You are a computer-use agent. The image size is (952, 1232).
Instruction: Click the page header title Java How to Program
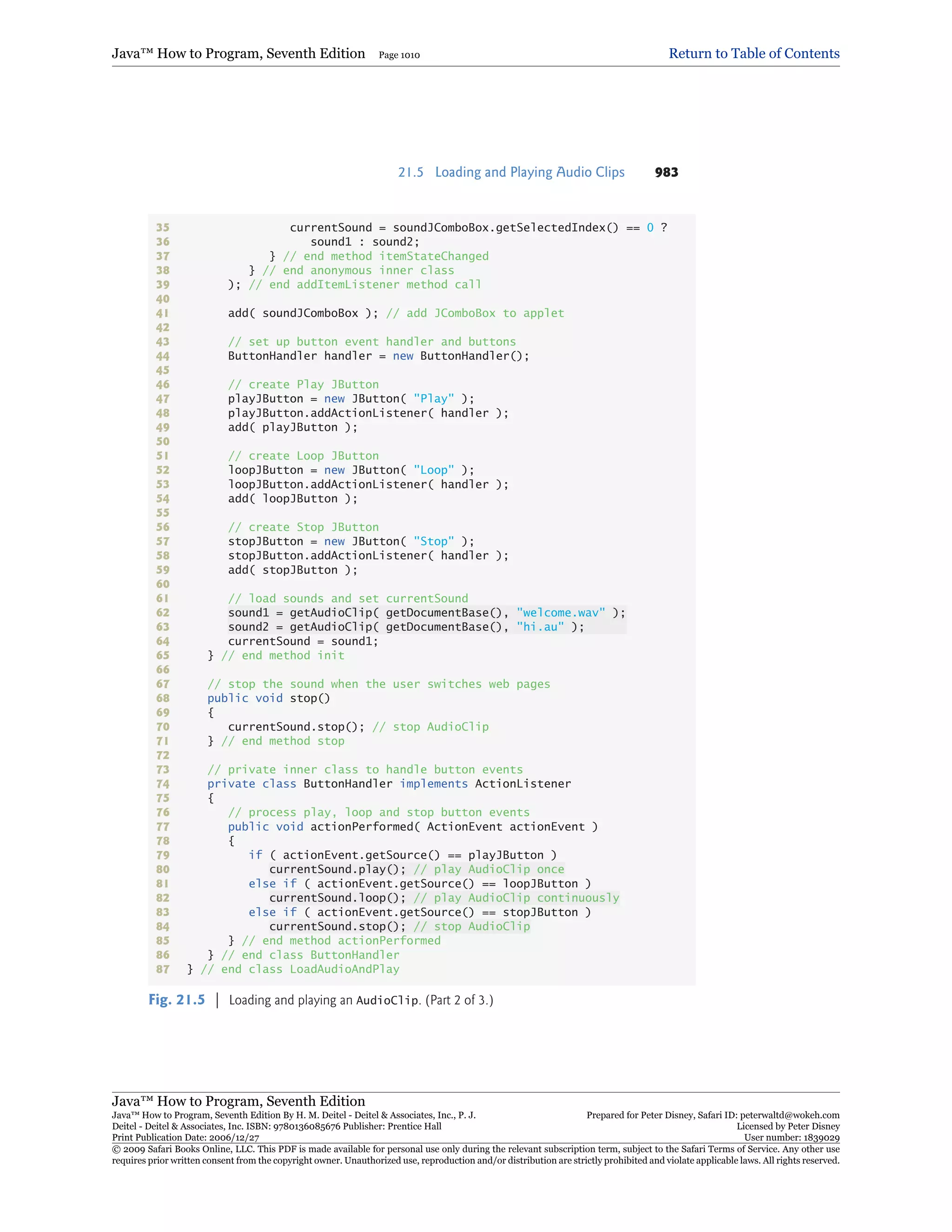[238, 53]
